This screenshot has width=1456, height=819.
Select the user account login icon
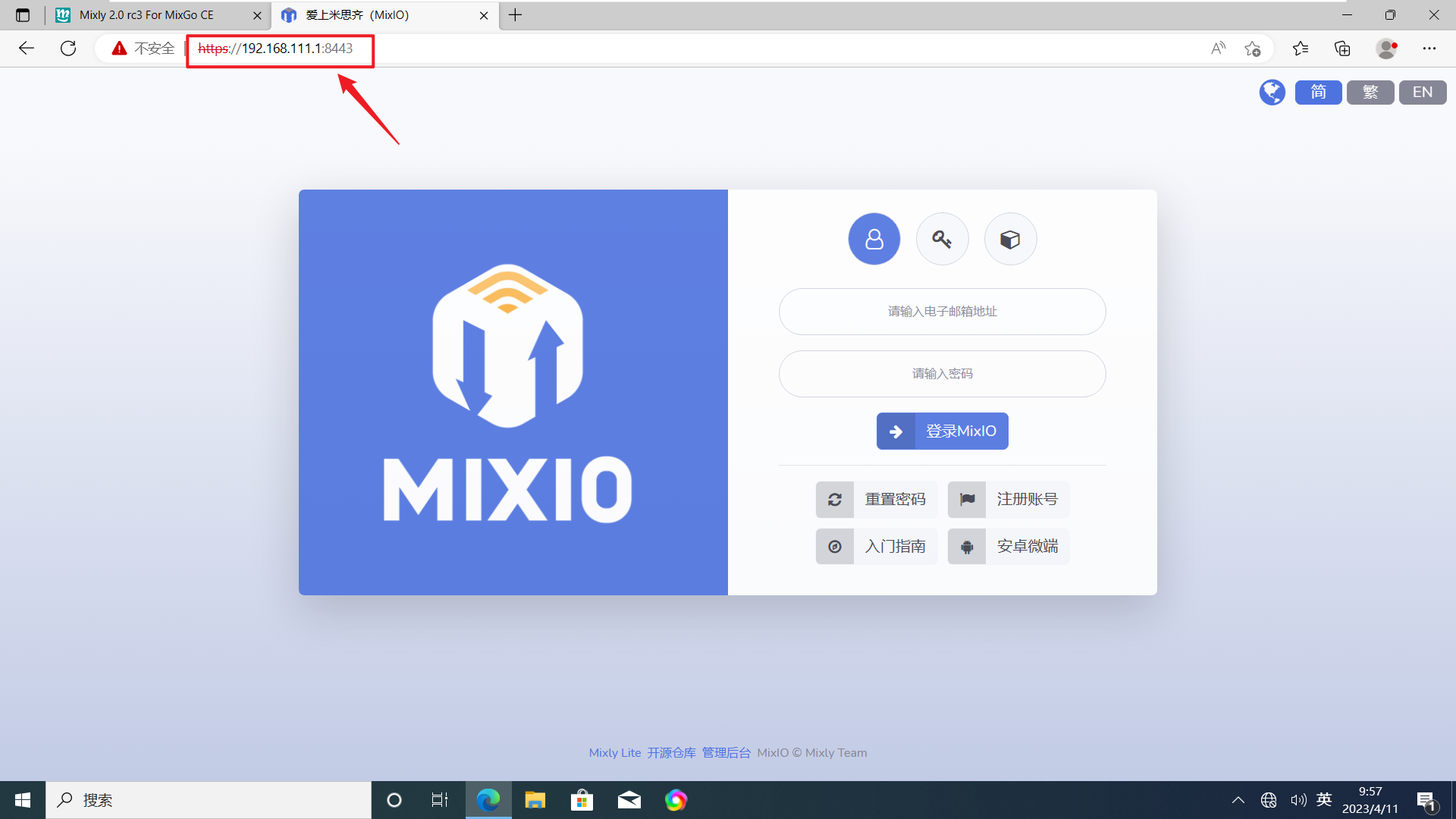click(x=874, y=239)
